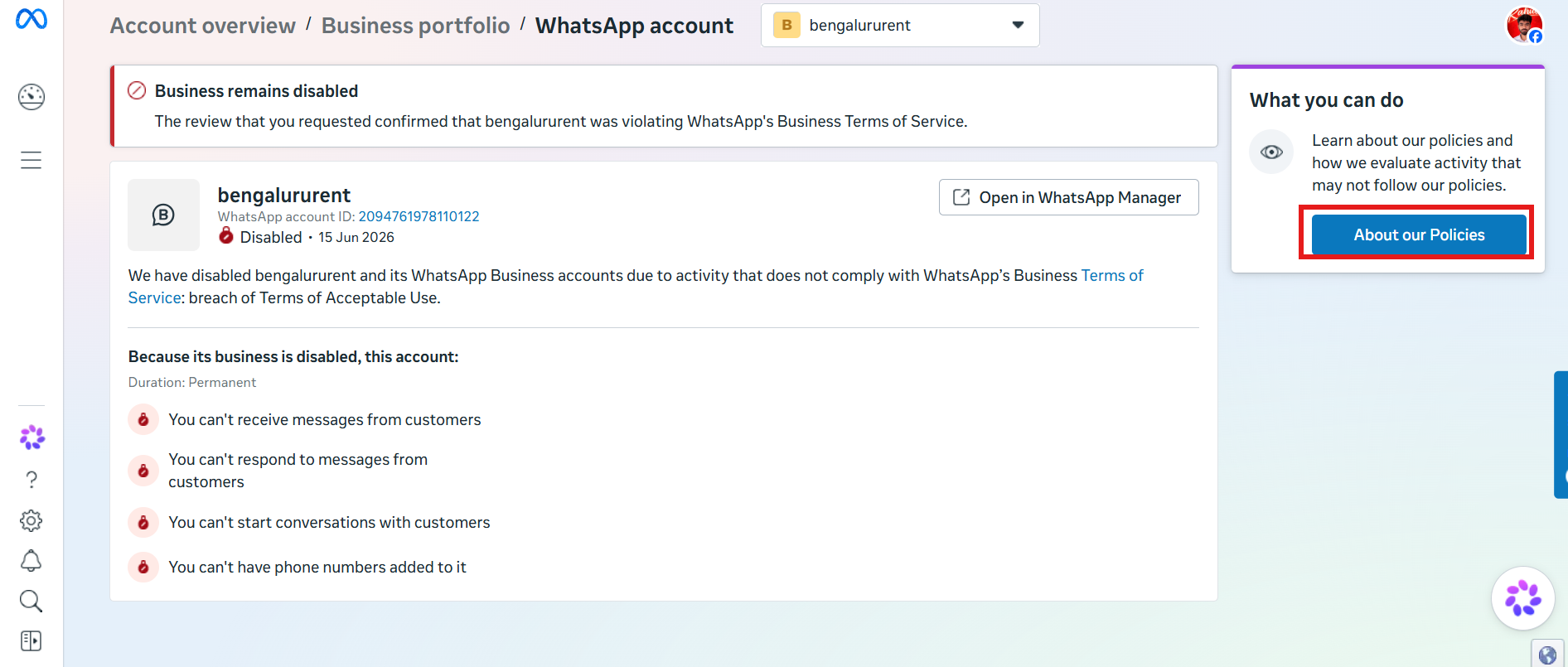
Task: Click the 'Business remains disabled' banner title
Action: click(x=256, y=91)
